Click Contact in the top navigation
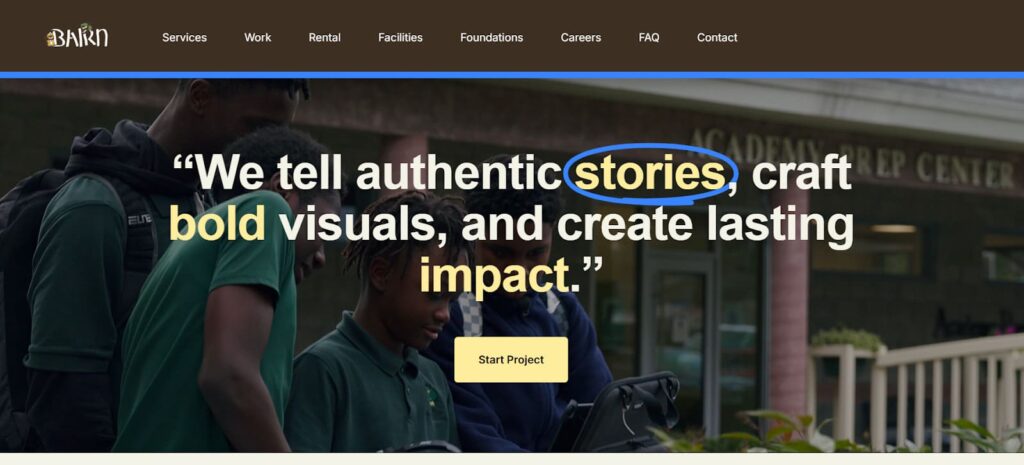This screenshot has width=1024, height=465. (x=717, y=37)
